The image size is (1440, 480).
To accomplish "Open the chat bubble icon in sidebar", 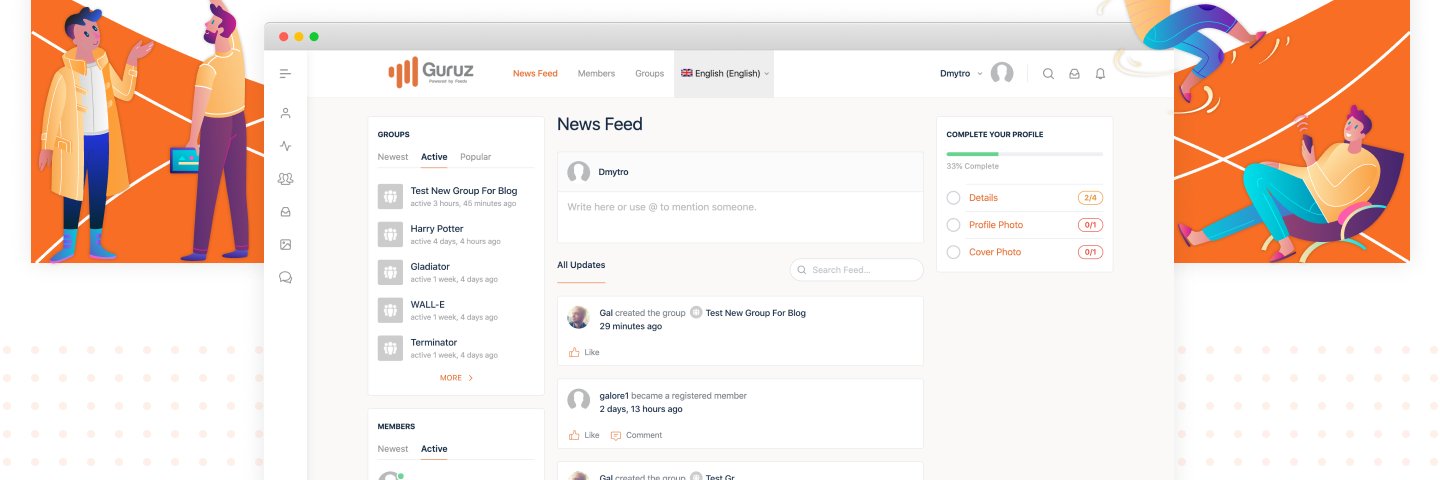I will coord(285,278).
